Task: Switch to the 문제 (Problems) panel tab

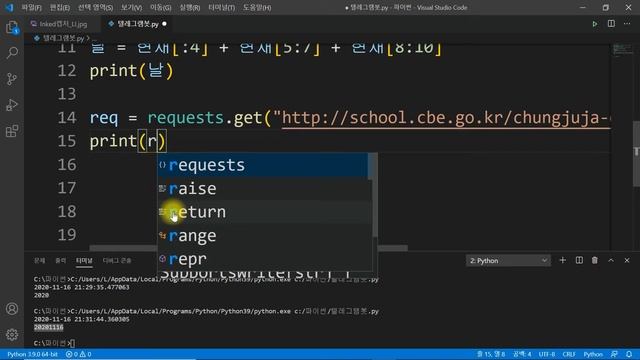Action: click(40, 260)
